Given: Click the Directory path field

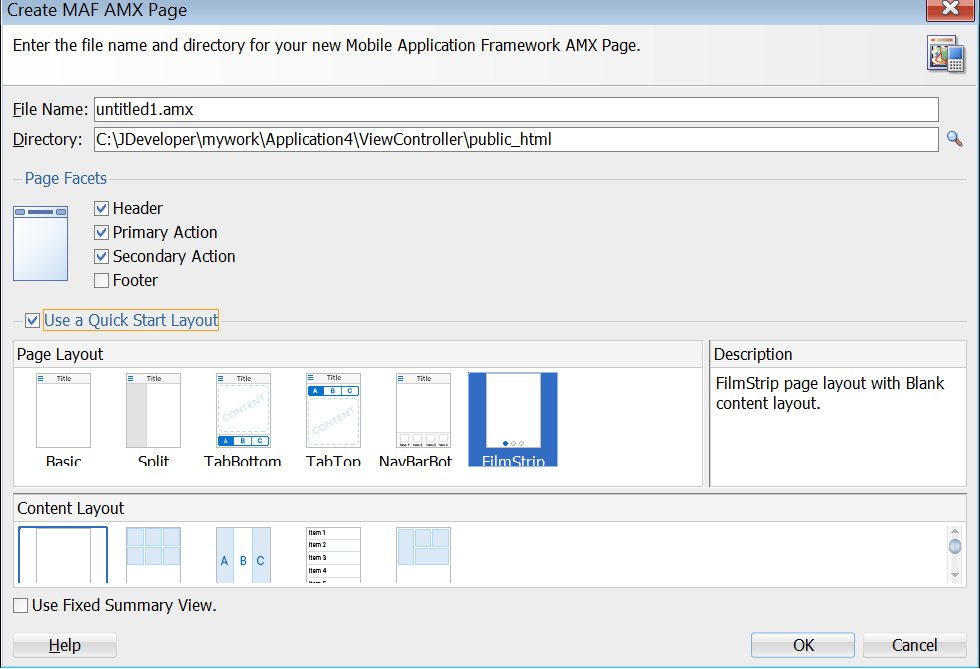Looking at the screenshot, I should coord(516,139).
